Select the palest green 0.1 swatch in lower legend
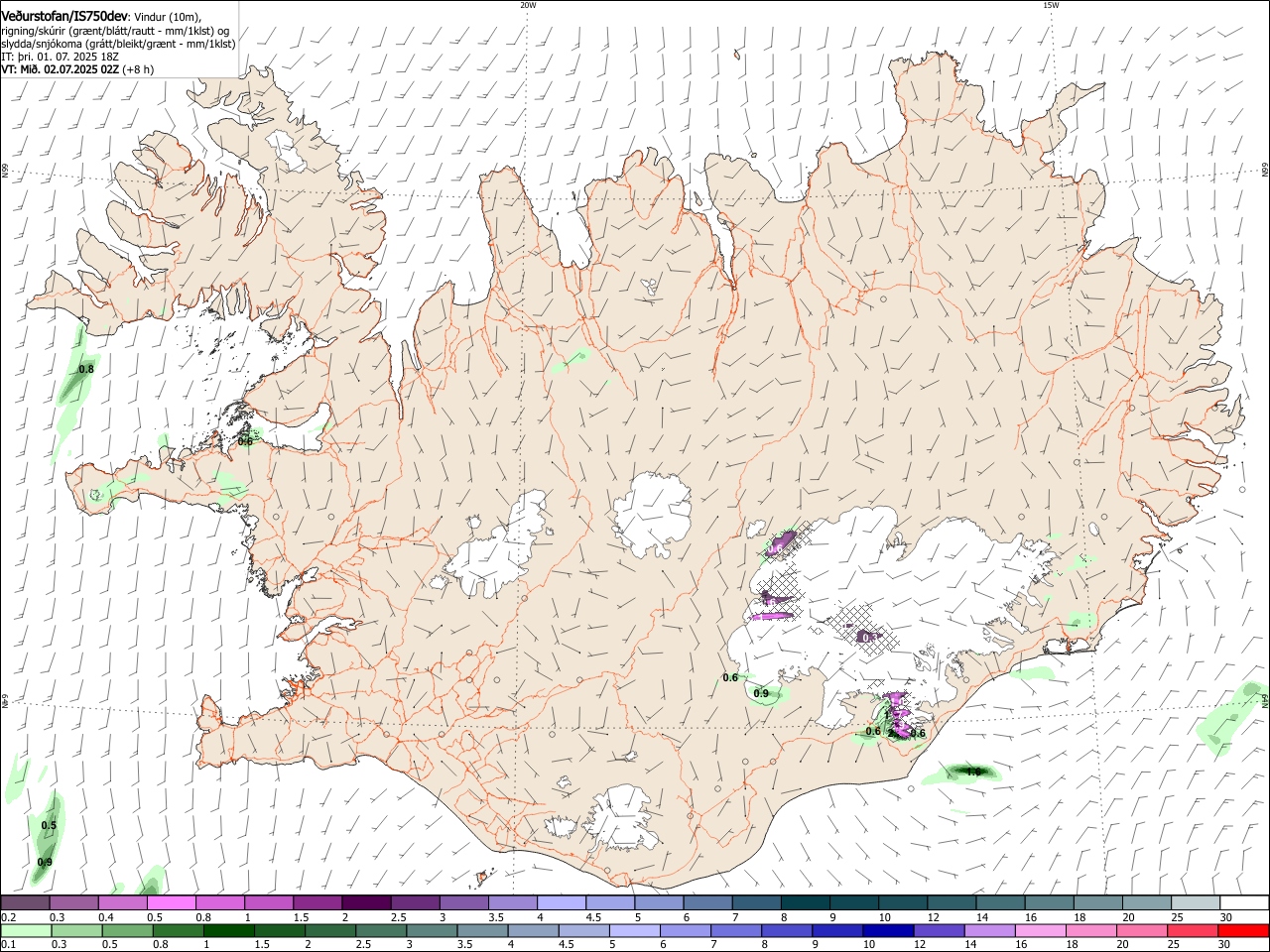Screen dimensions: 1270x952 point(26,930)
